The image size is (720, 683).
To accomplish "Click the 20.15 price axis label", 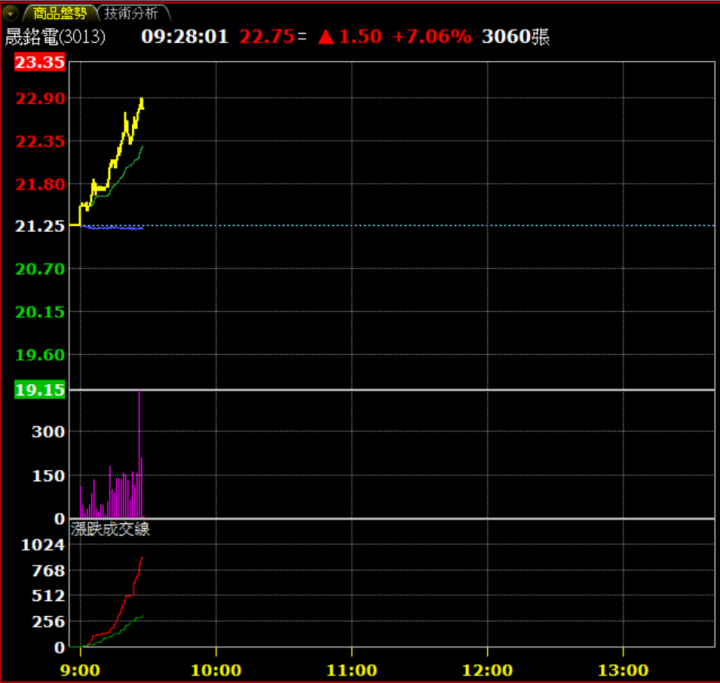I will coord(40,312).
